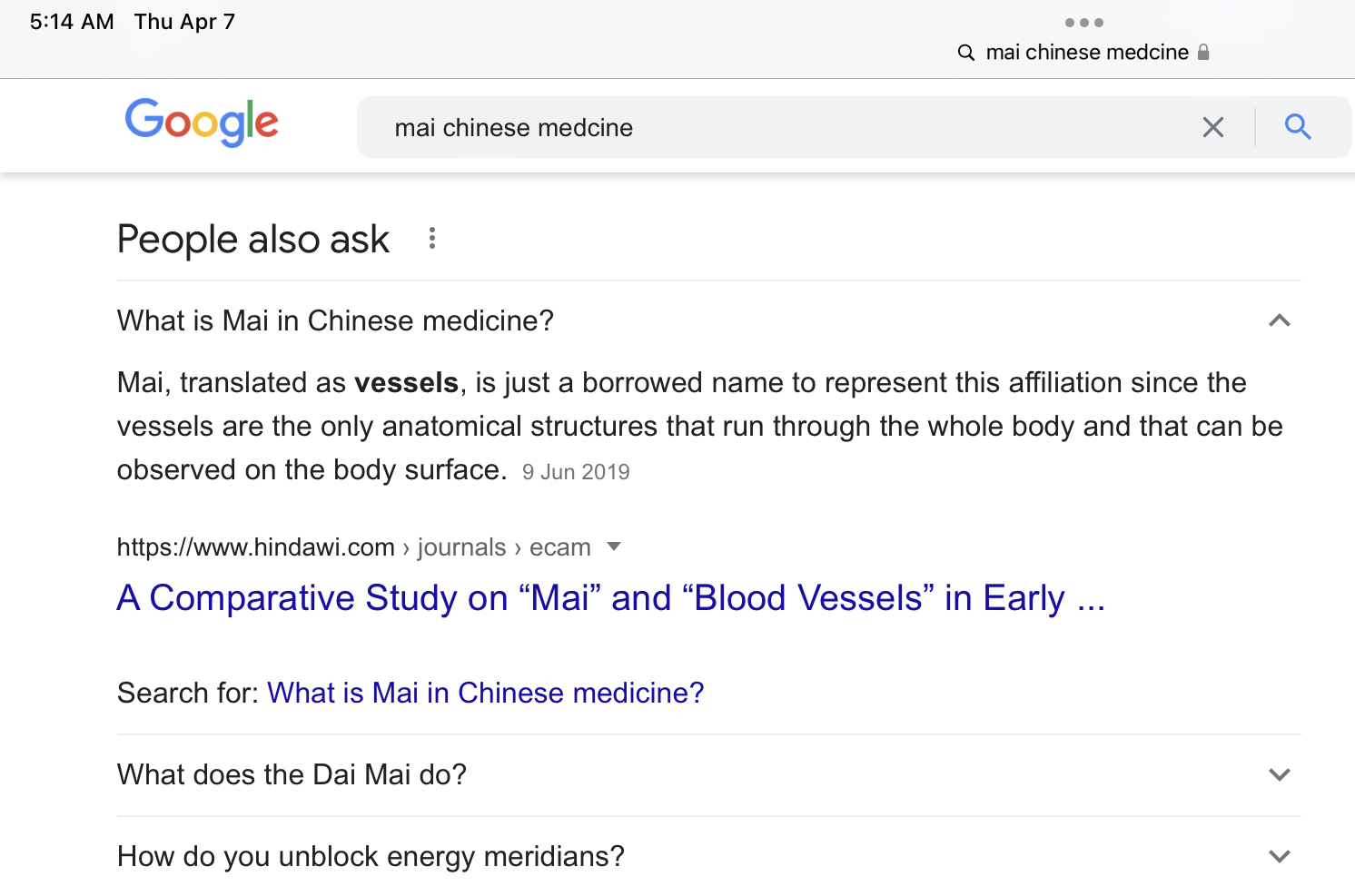The image size is (1355, 896).
Task: Tap the blue magnifier search icon
Action: [x=1298, y=127]
